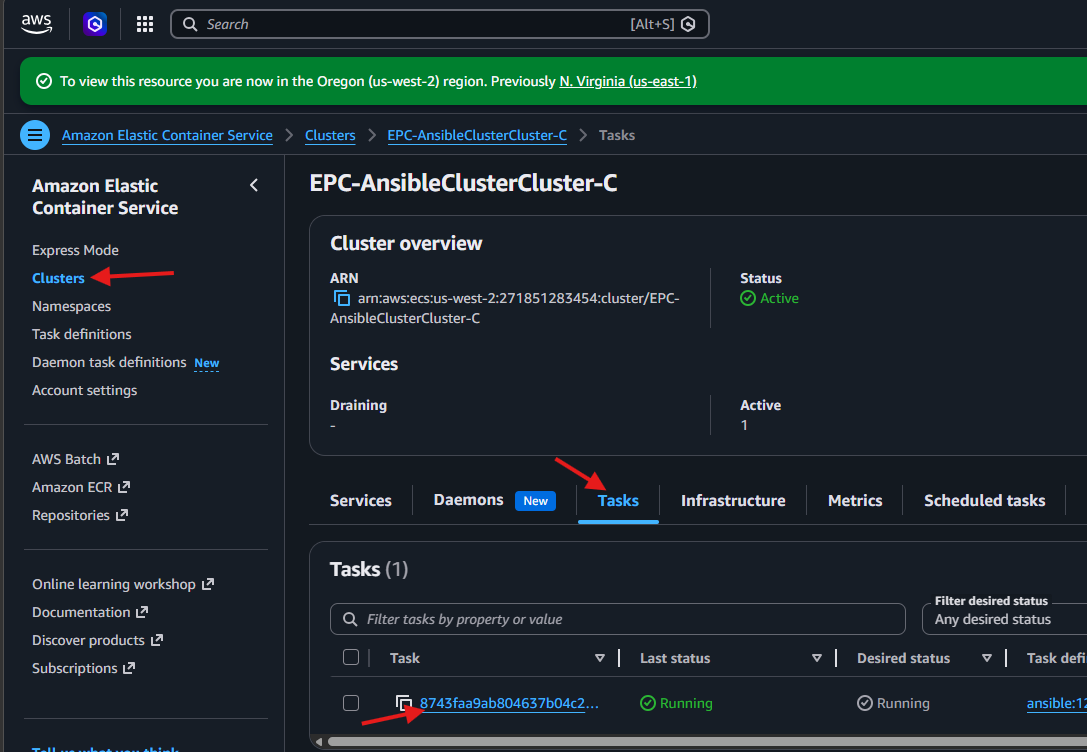Open Task definitions in the sidebar
The height and width of the screenshot is (752, 1087).
[82, 334]
